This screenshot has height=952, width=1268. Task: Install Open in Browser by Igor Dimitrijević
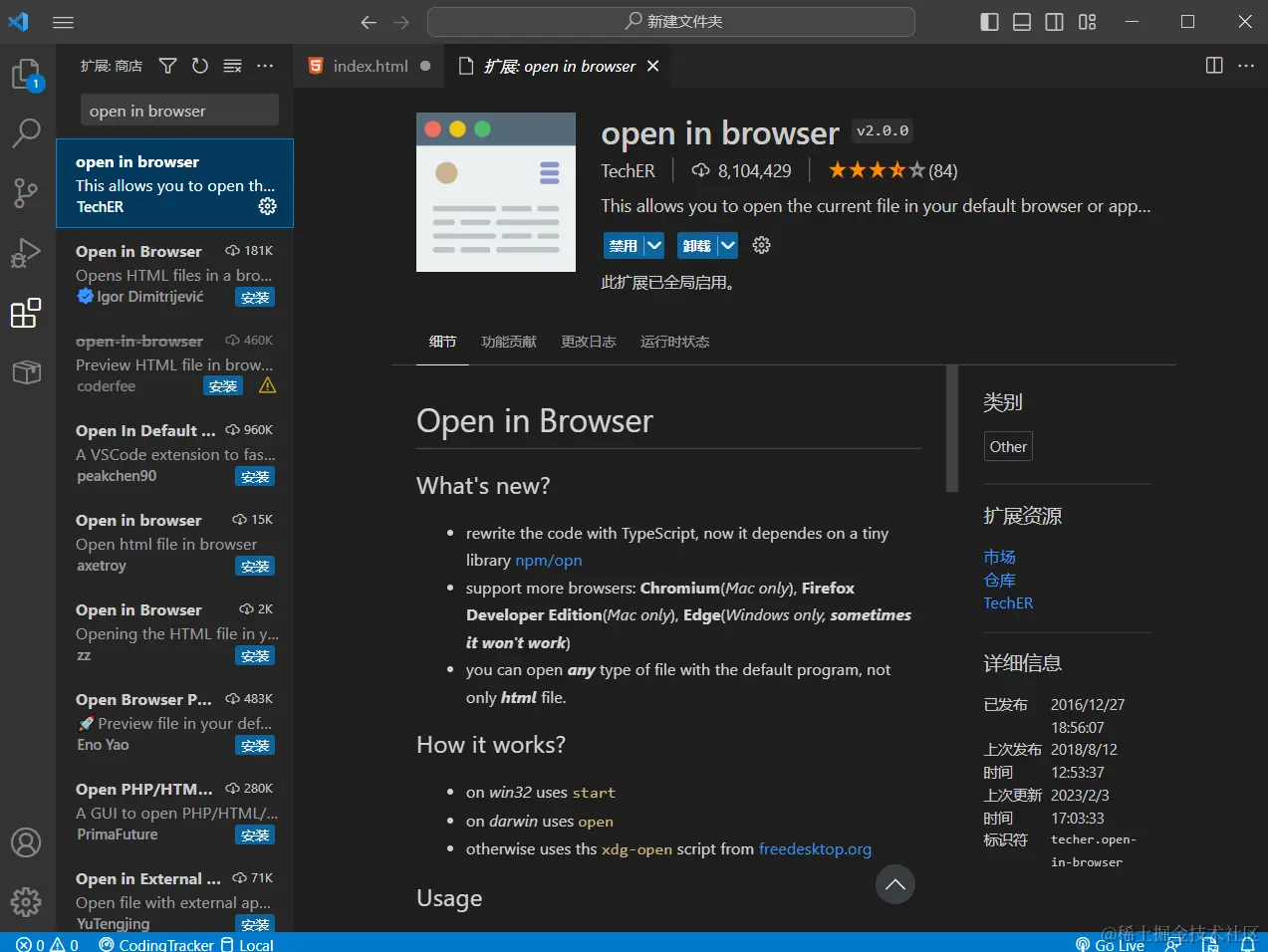click(255, 298)
